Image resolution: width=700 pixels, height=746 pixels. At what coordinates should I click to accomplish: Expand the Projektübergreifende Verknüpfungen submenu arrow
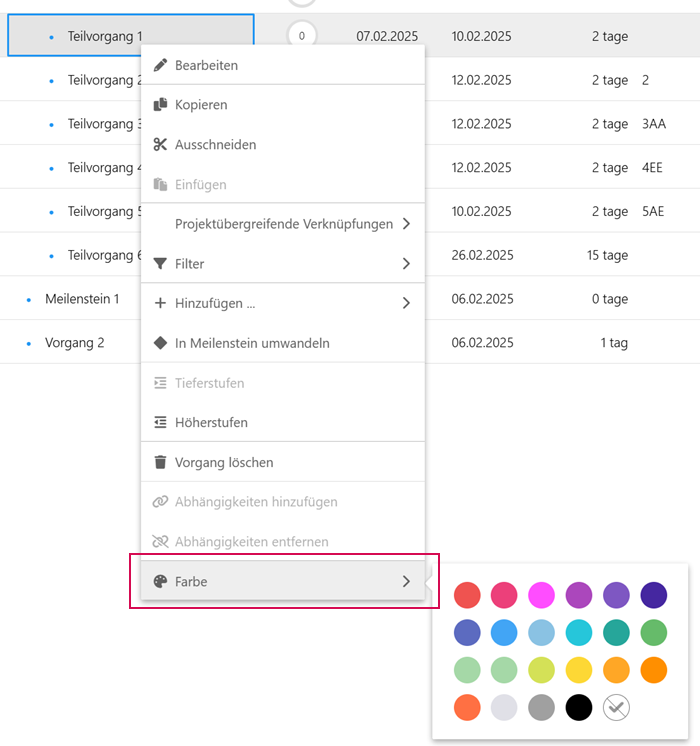coord(406,224)
